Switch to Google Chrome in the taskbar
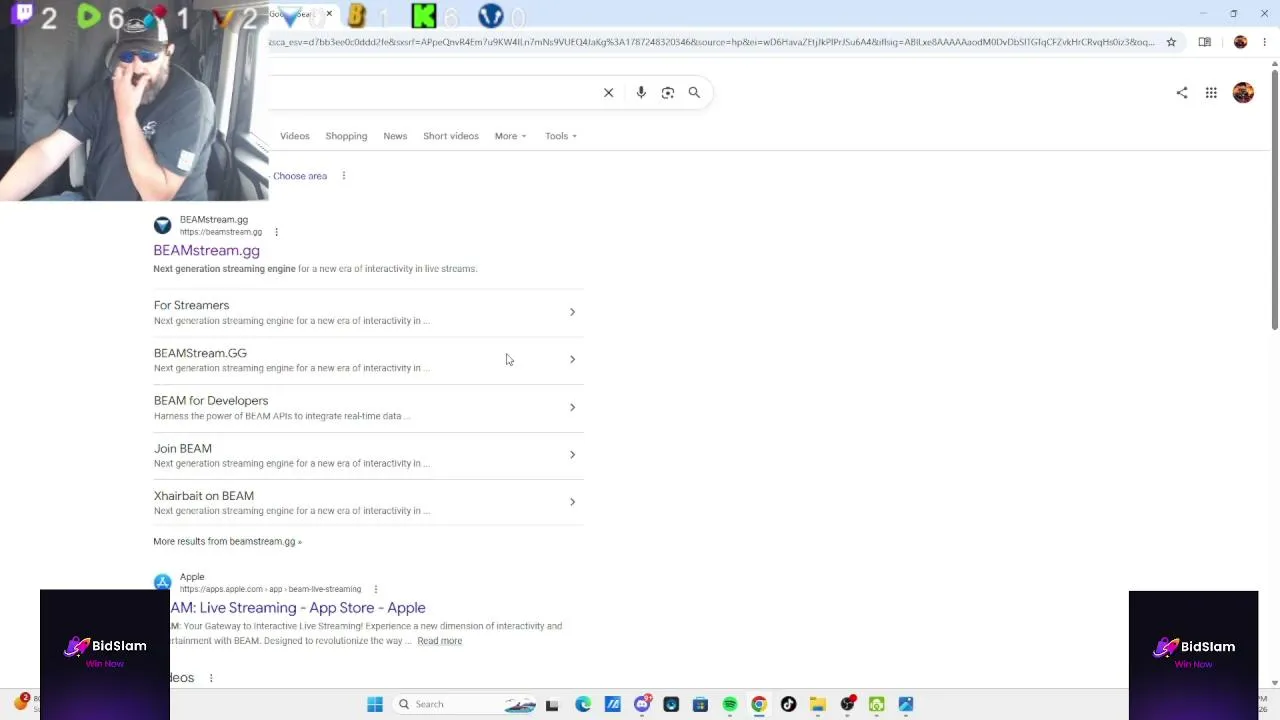The width and height of the screenshot is (1280, 720). (759, 704)
